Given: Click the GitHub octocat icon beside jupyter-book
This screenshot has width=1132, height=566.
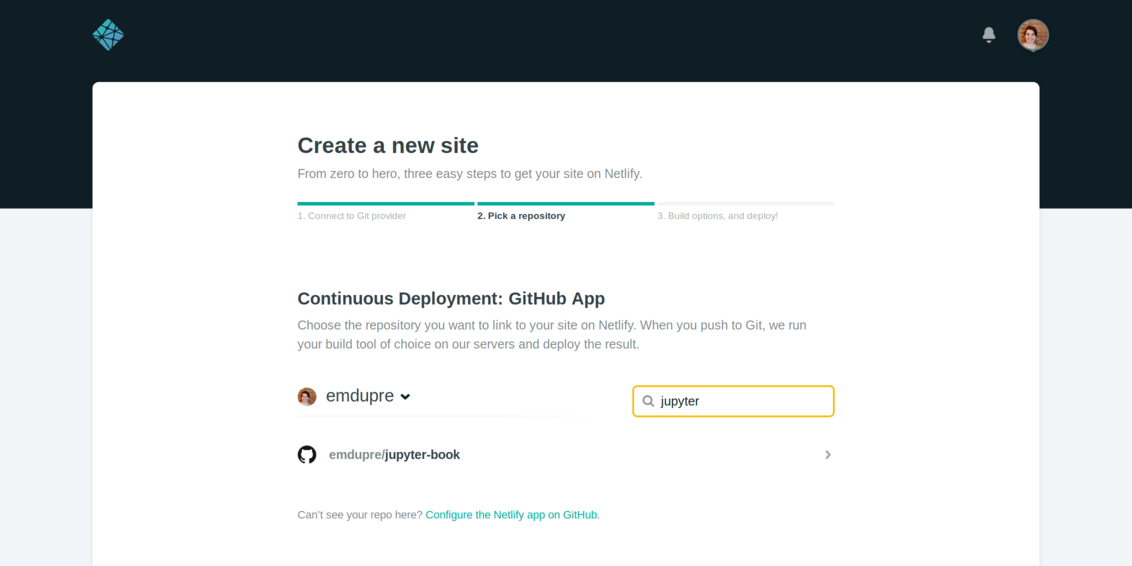Looking at the screenshot, I should pos(307,455).
